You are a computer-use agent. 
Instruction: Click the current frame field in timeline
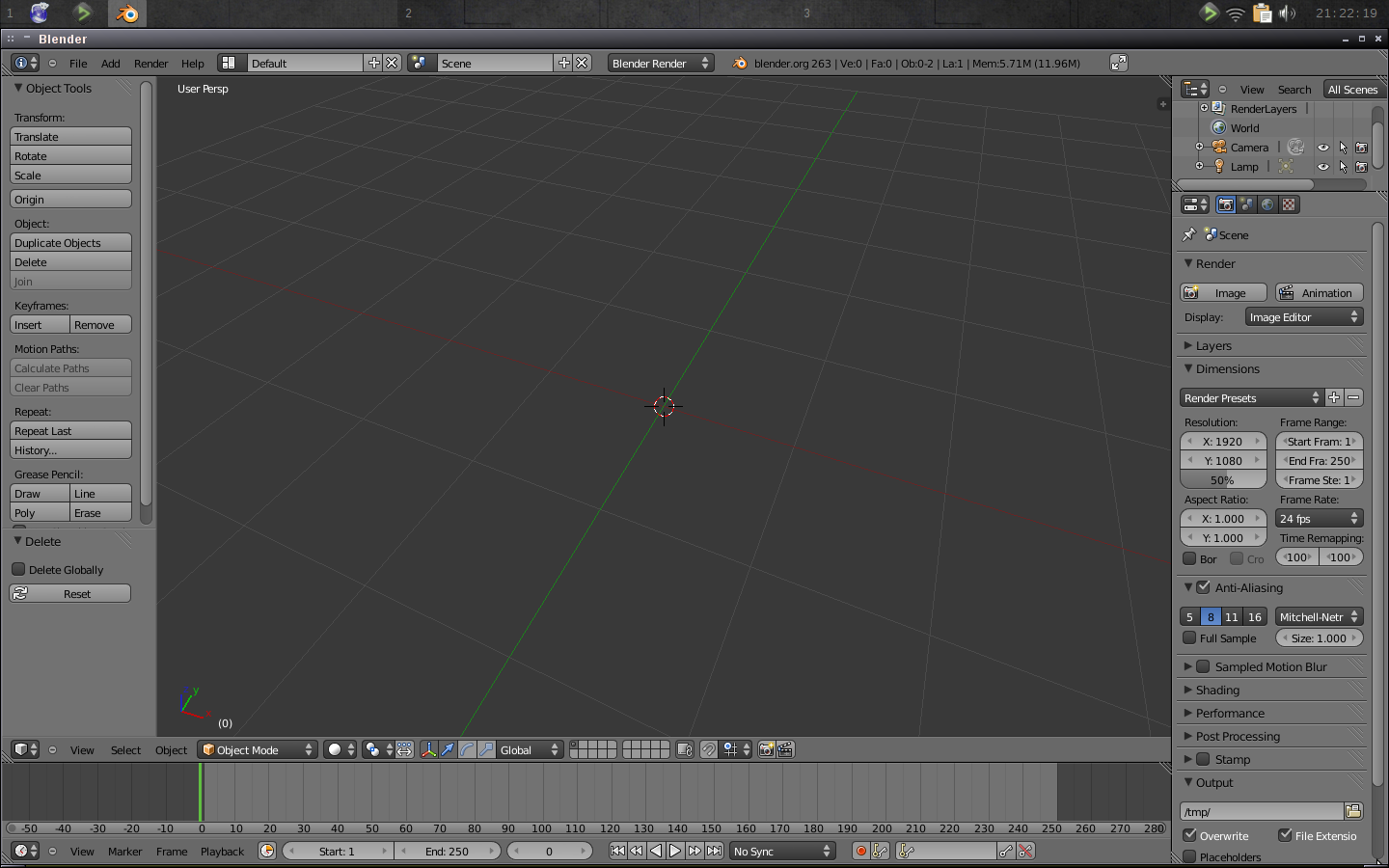[550, 851]
